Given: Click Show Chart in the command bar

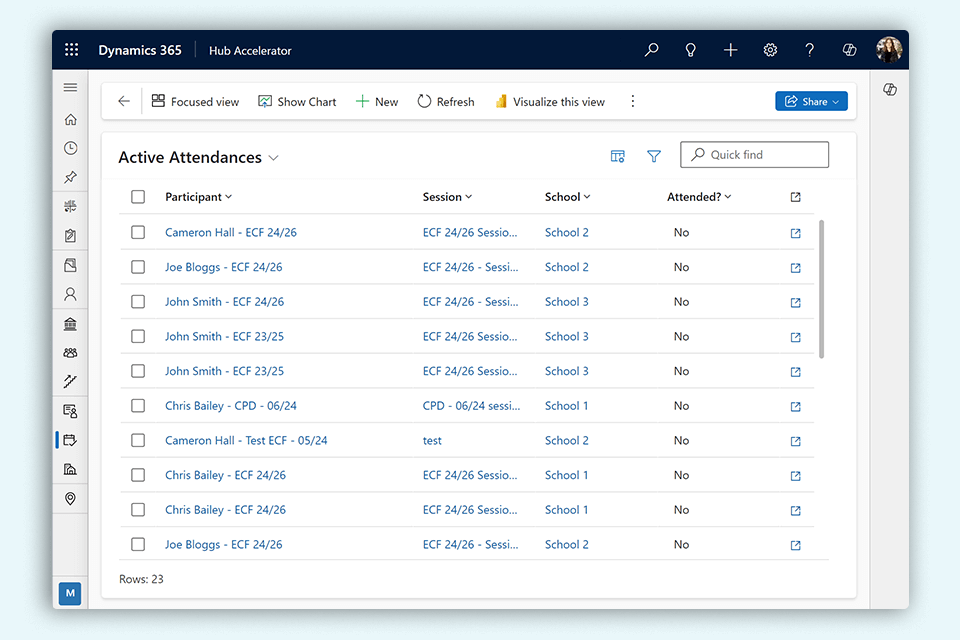Looking at the screenshot, I should click(297, 101).
